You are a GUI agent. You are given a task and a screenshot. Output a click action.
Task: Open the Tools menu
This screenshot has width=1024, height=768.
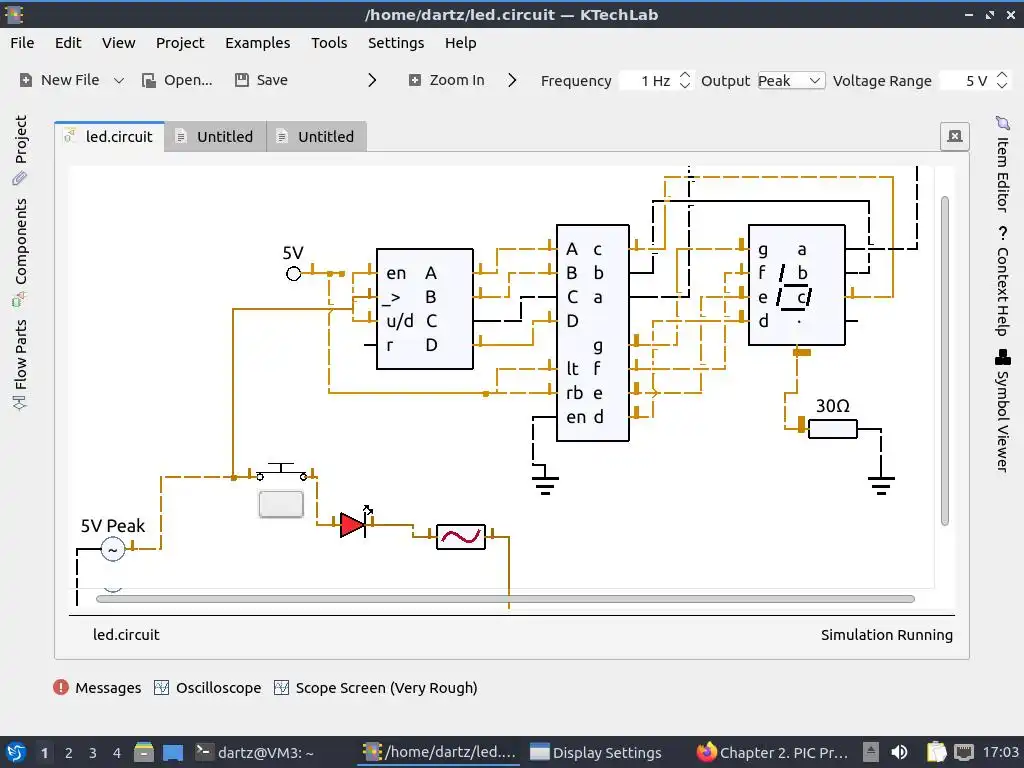click(328, 43)
